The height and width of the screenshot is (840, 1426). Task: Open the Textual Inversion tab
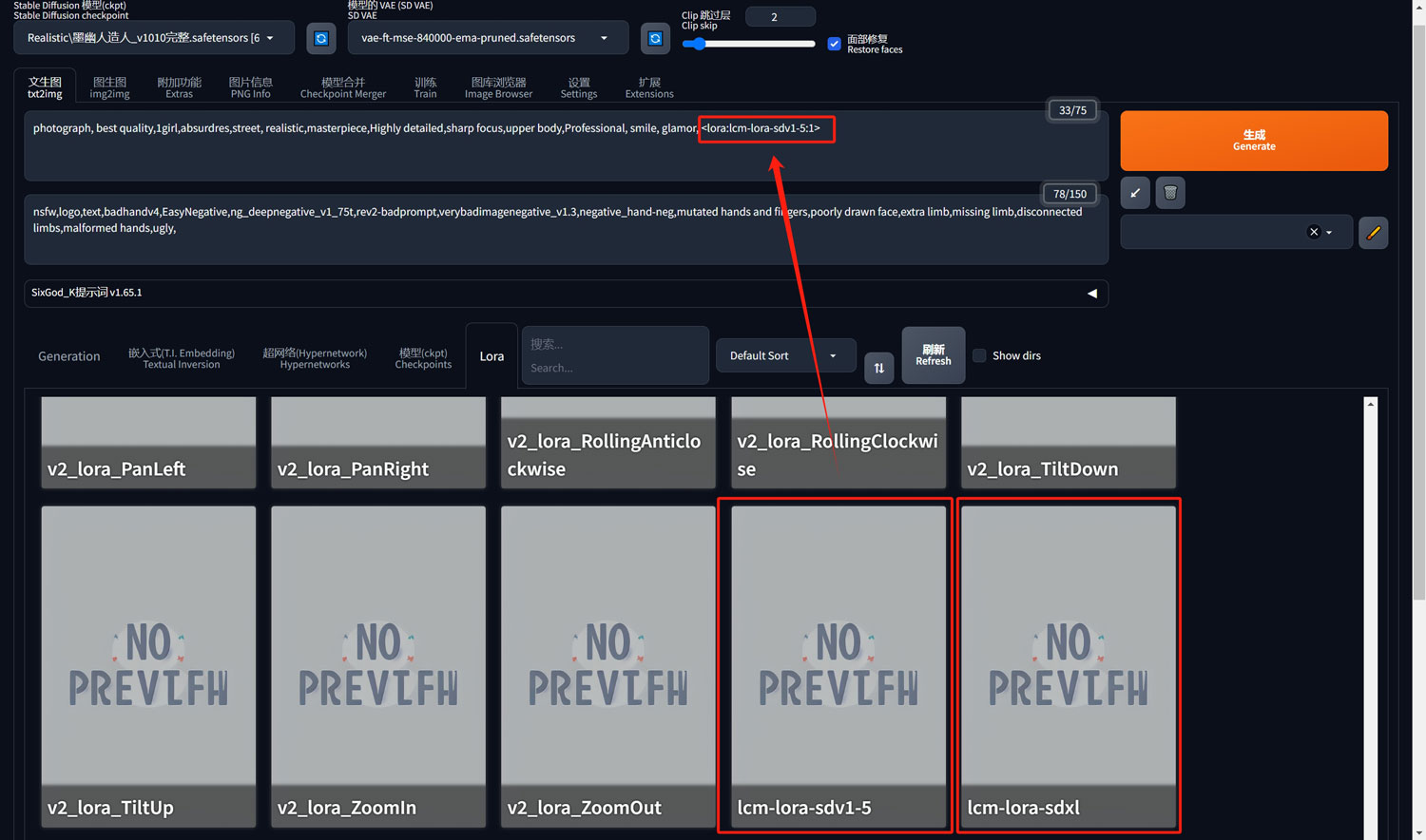click(181, 357)
